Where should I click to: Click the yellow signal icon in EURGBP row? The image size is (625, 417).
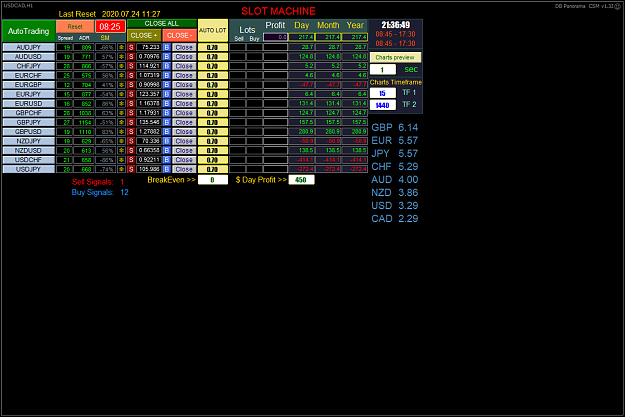[x=122, y=85]
